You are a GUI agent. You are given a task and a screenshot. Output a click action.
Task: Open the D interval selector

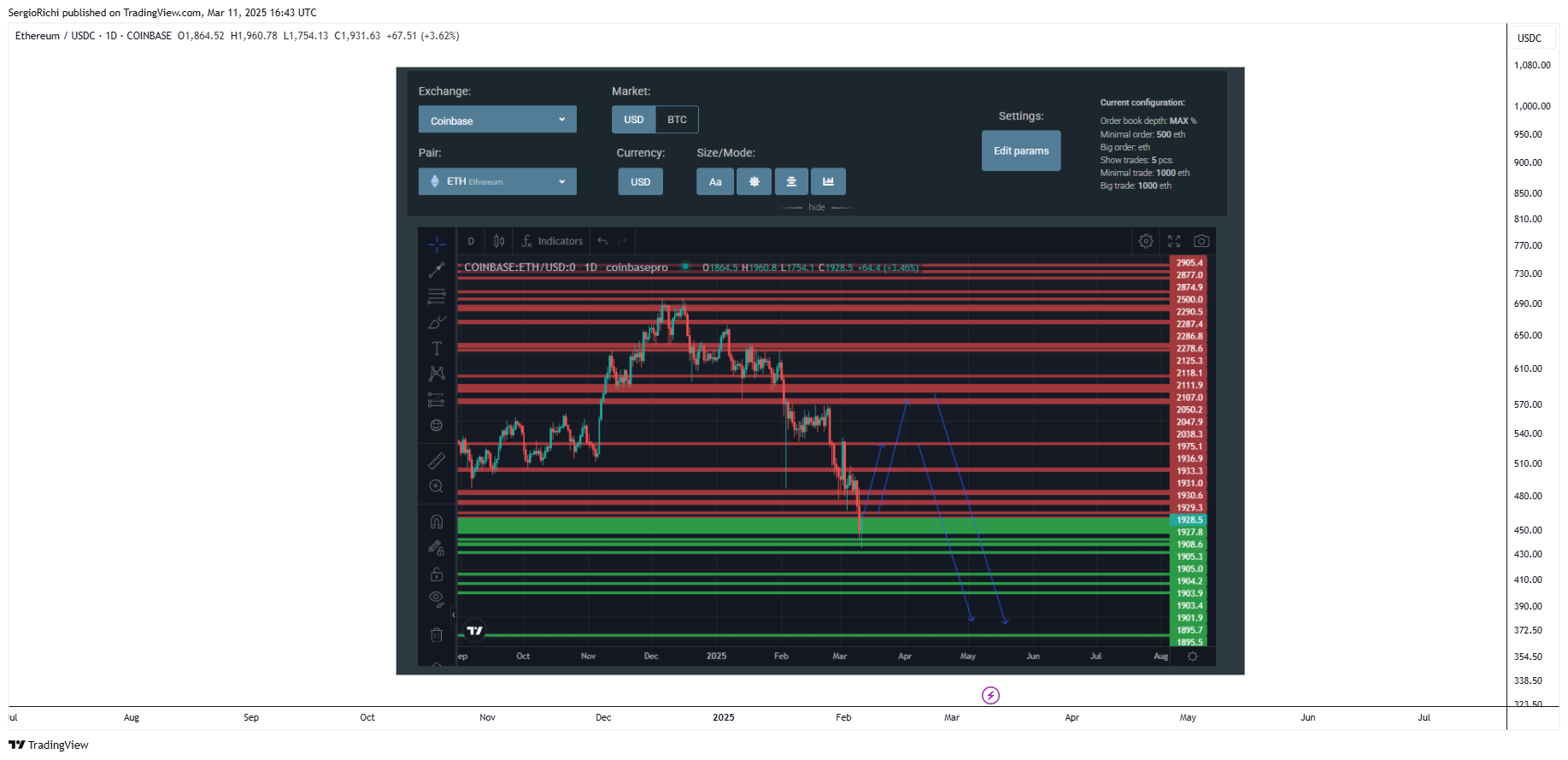(x=471, y=241)
